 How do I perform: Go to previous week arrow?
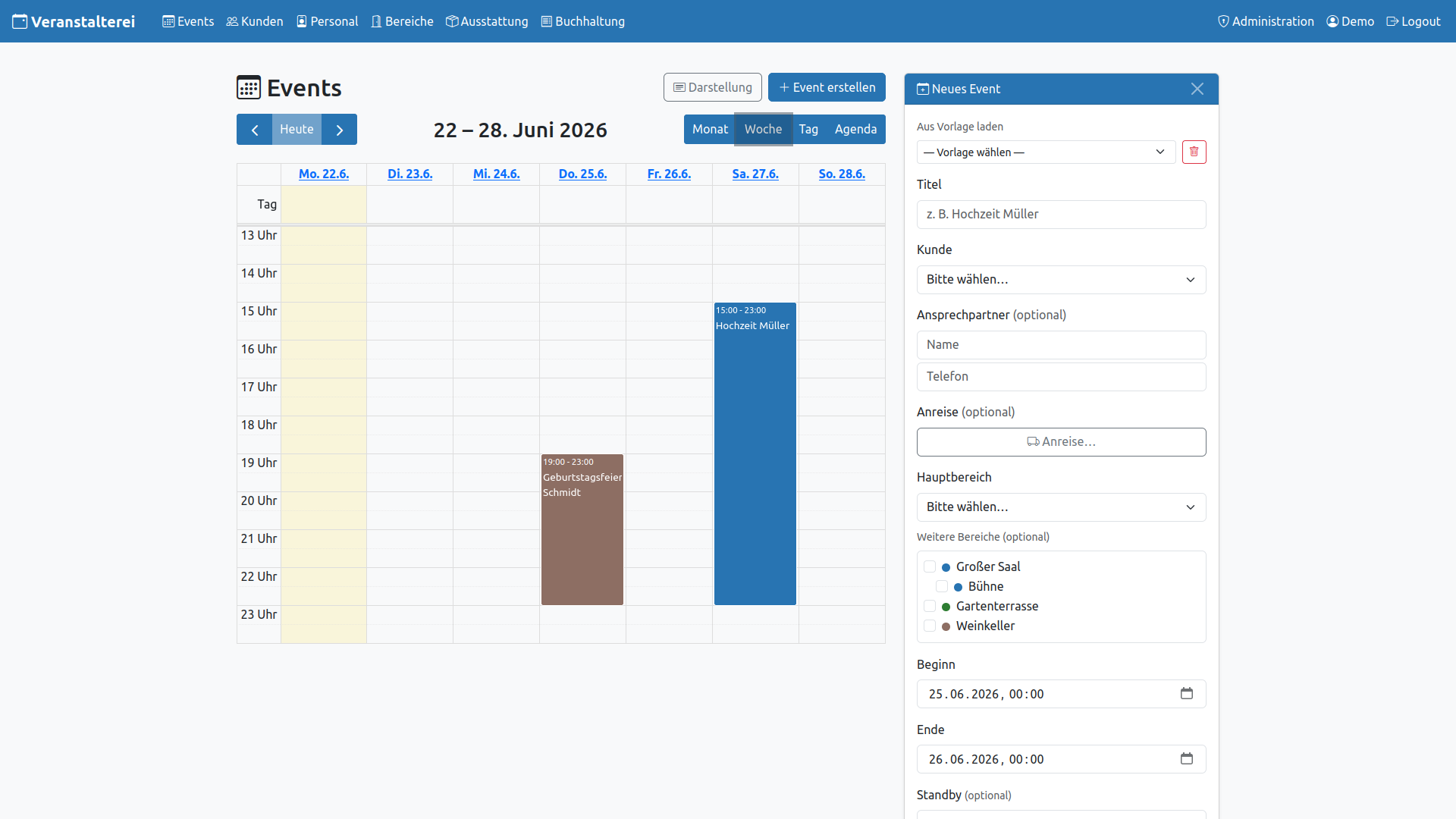click(255, 130)
